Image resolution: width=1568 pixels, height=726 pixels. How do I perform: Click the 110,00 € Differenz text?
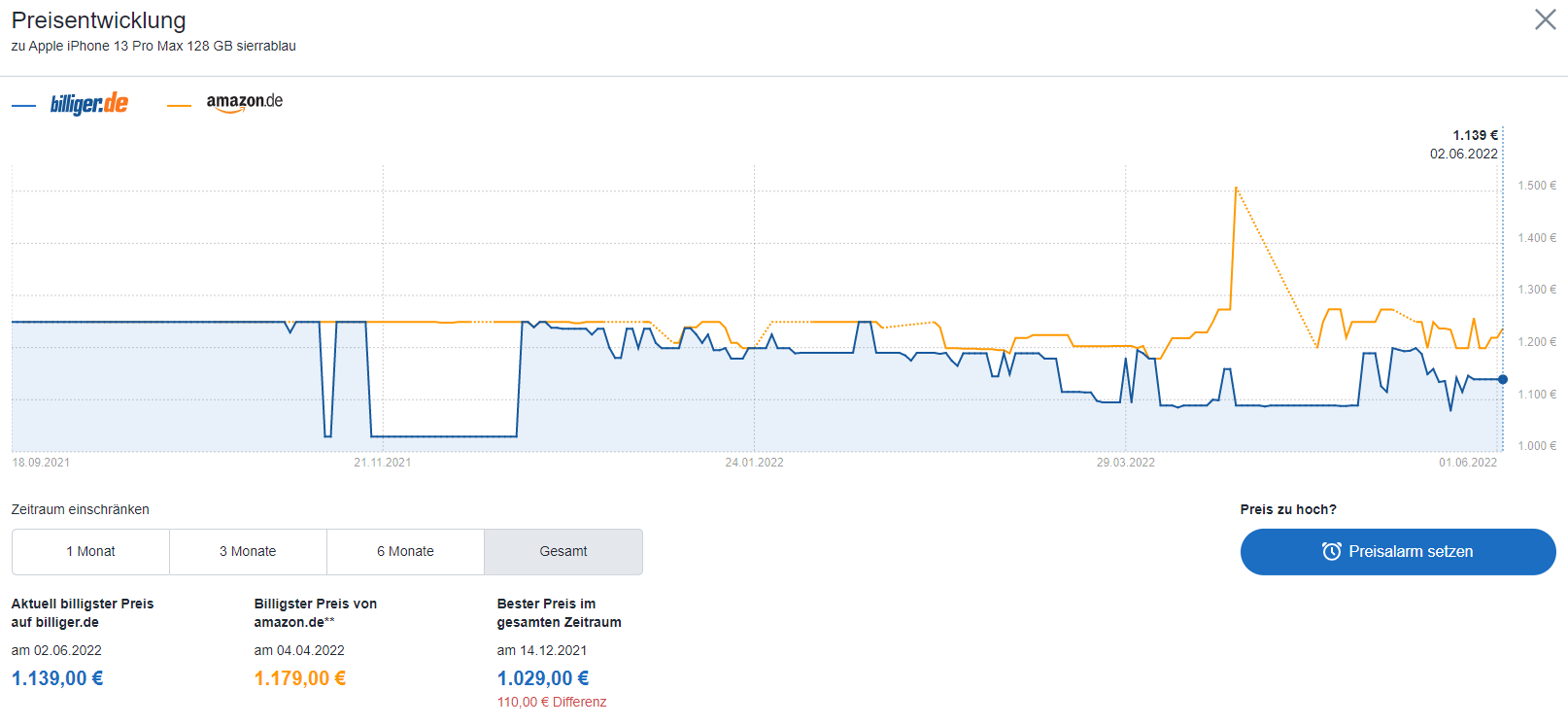[x=552, y=702]
